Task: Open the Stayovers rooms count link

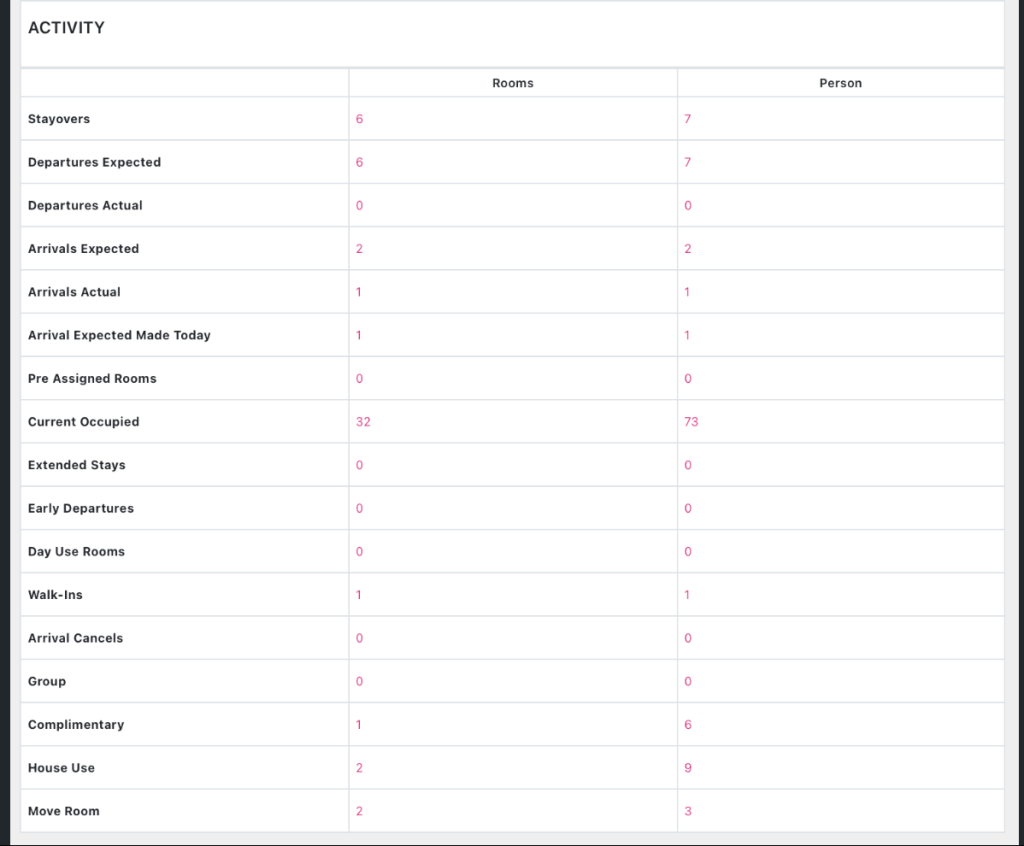Action: (x=359, y=119)
